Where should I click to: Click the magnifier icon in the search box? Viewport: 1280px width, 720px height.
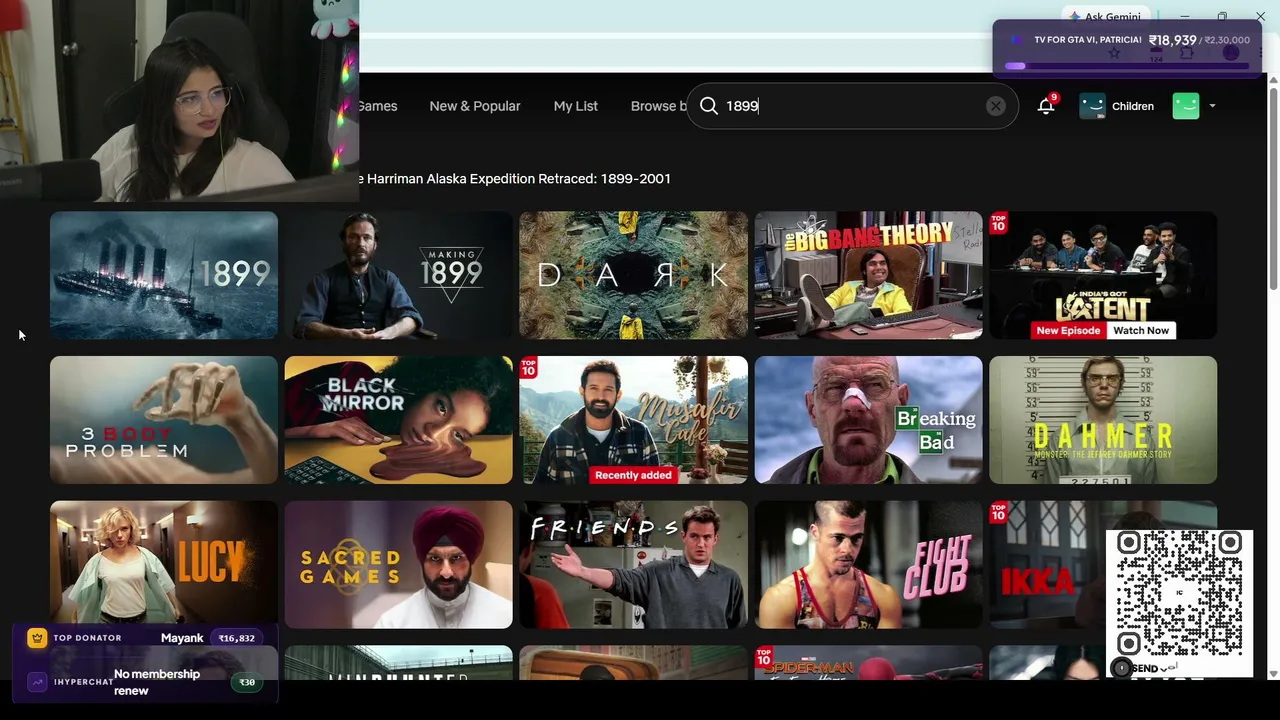click(709, 106)
